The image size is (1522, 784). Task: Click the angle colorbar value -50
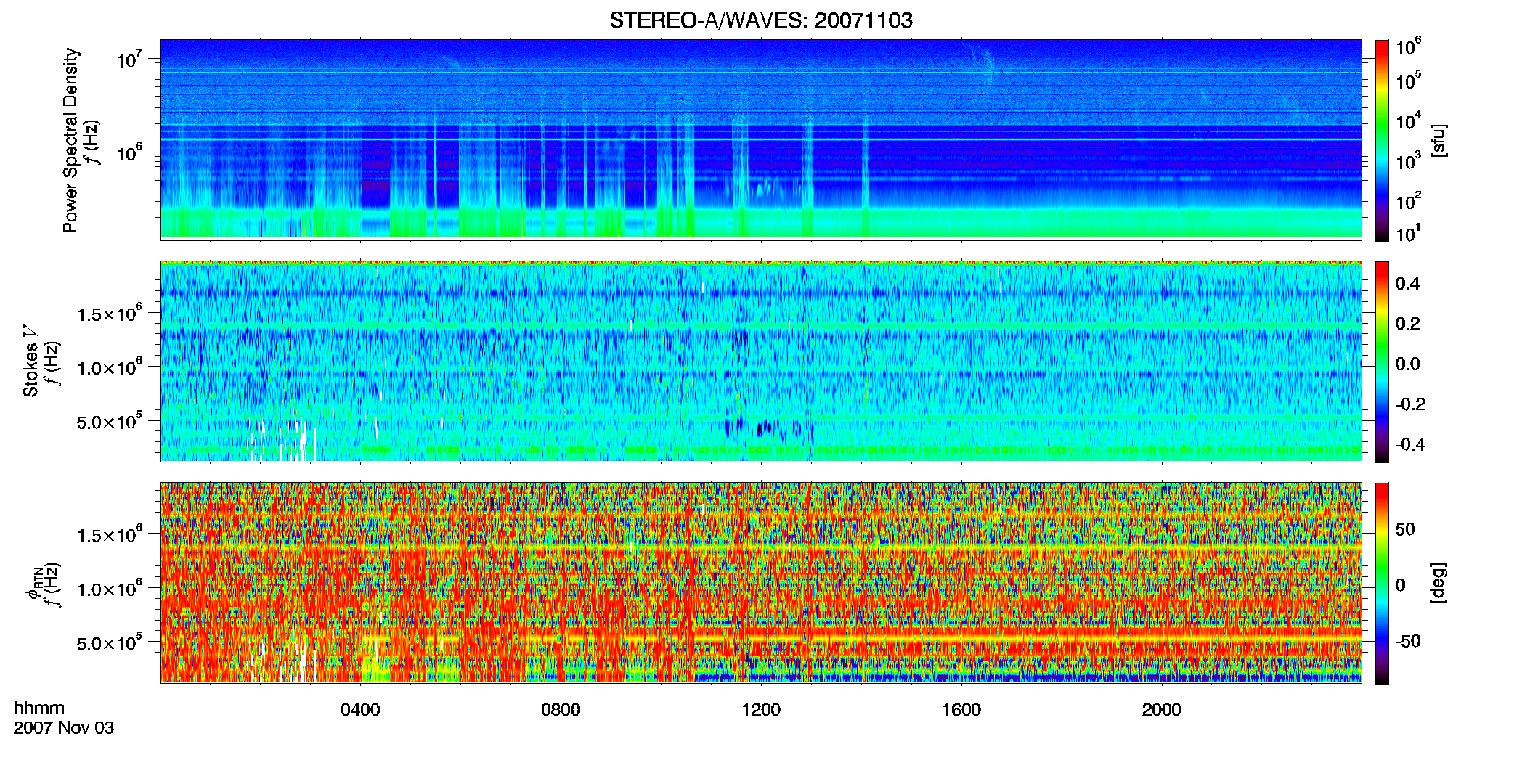coord(1407,641)
